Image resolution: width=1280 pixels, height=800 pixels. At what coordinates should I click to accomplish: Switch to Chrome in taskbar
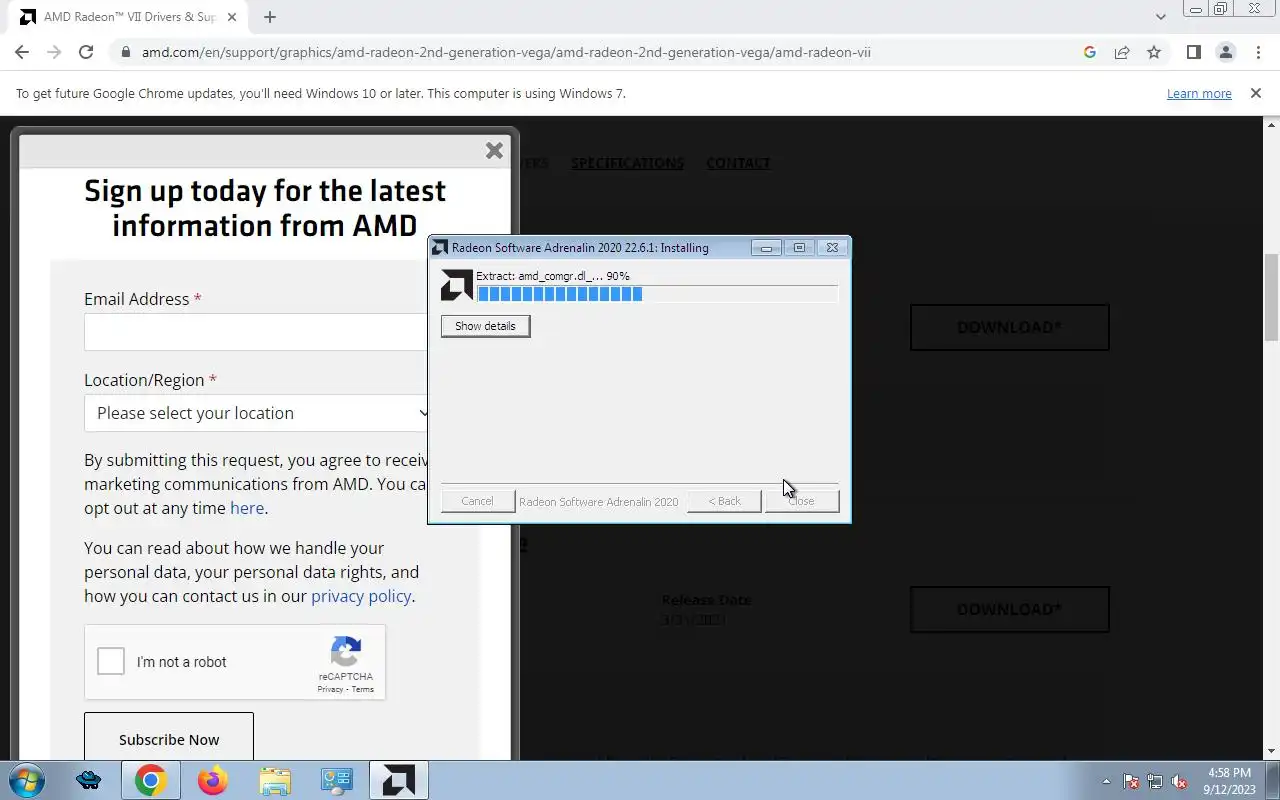coord(151,780)
